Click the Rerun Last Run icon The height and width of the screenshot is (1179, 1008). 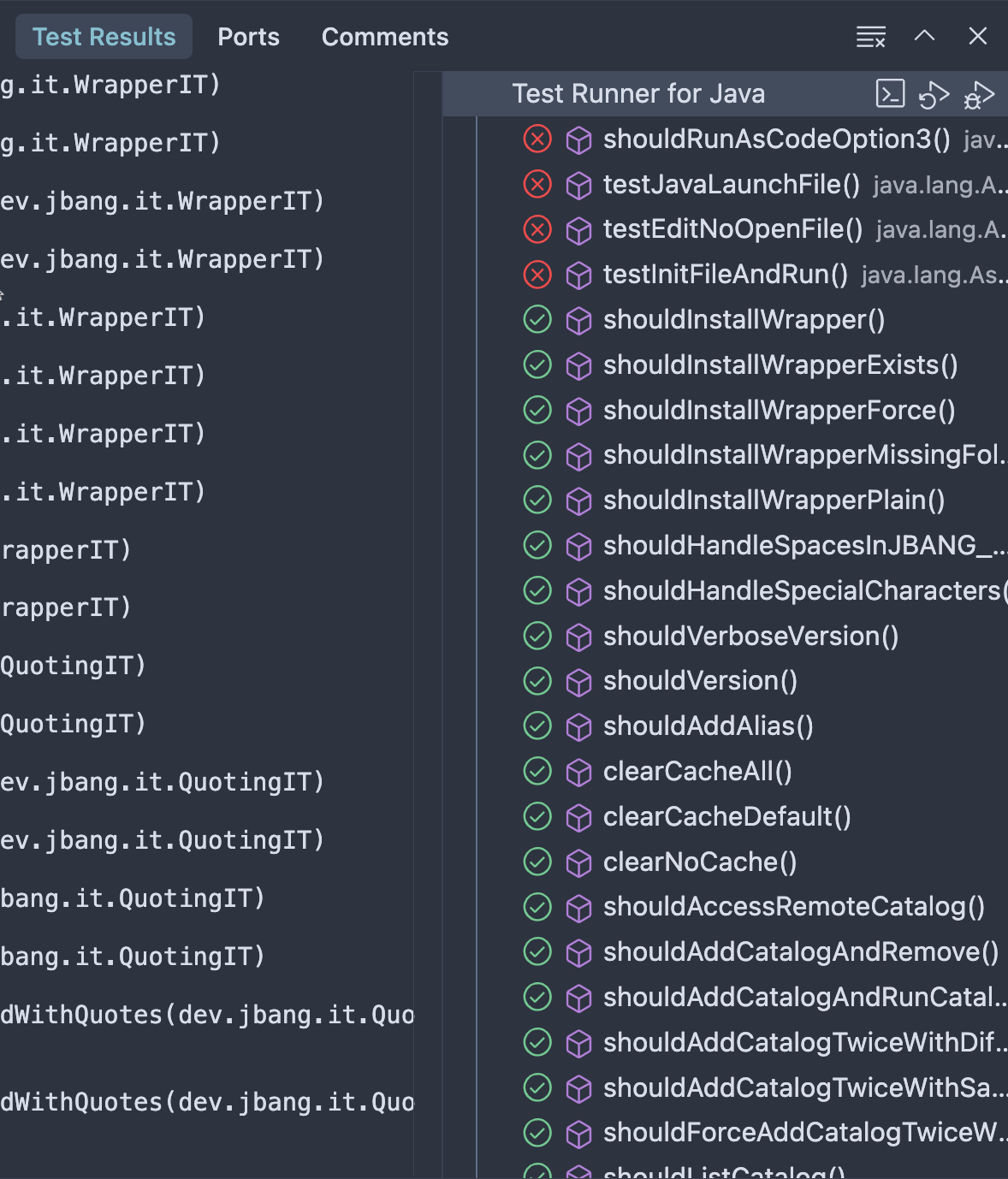pyautogui.click(x=934, y=94)
